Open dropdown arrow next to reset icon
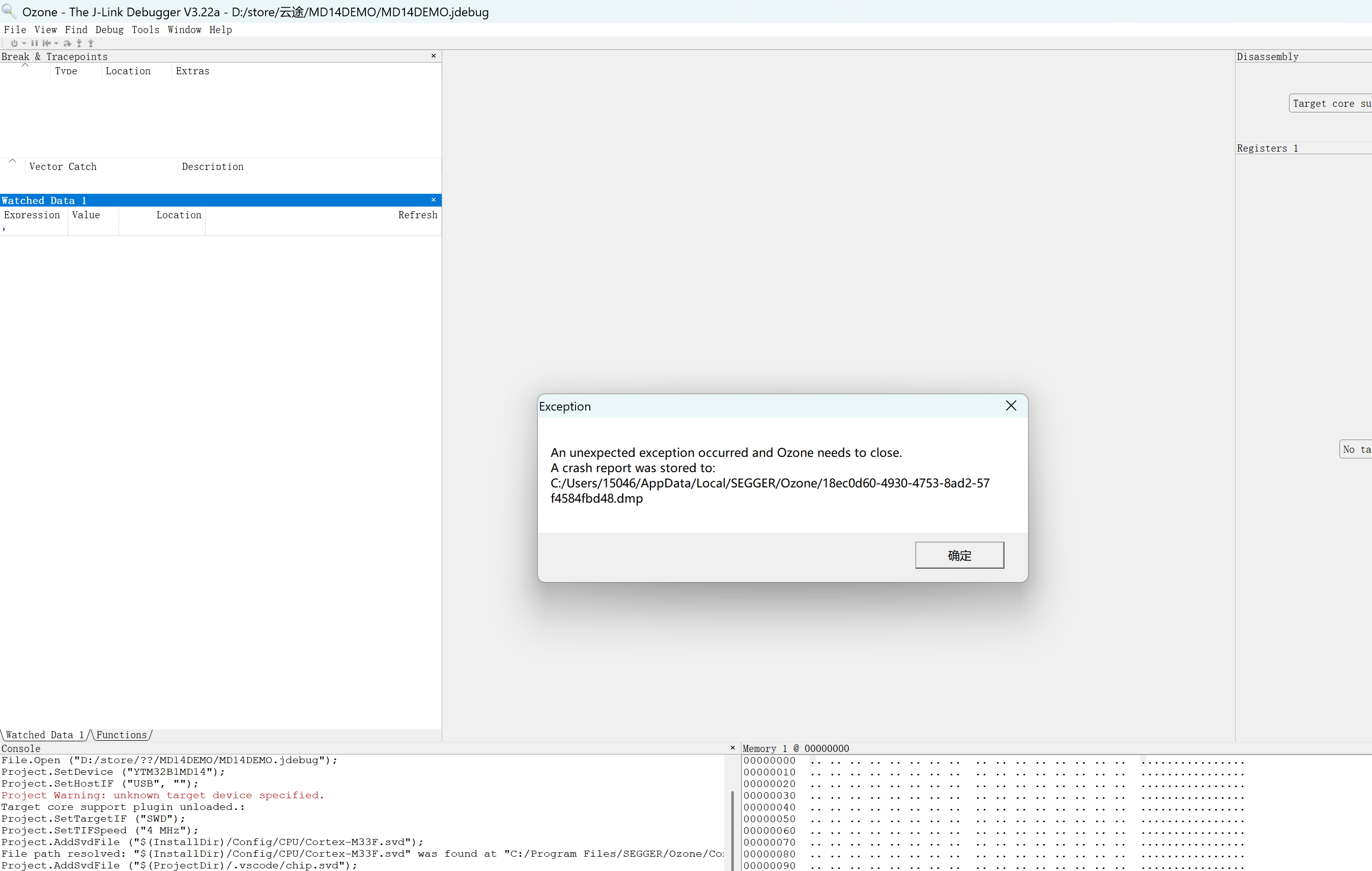Viewport: 1372px width, 871px height. pyautogui.click(x=56, y=43)
